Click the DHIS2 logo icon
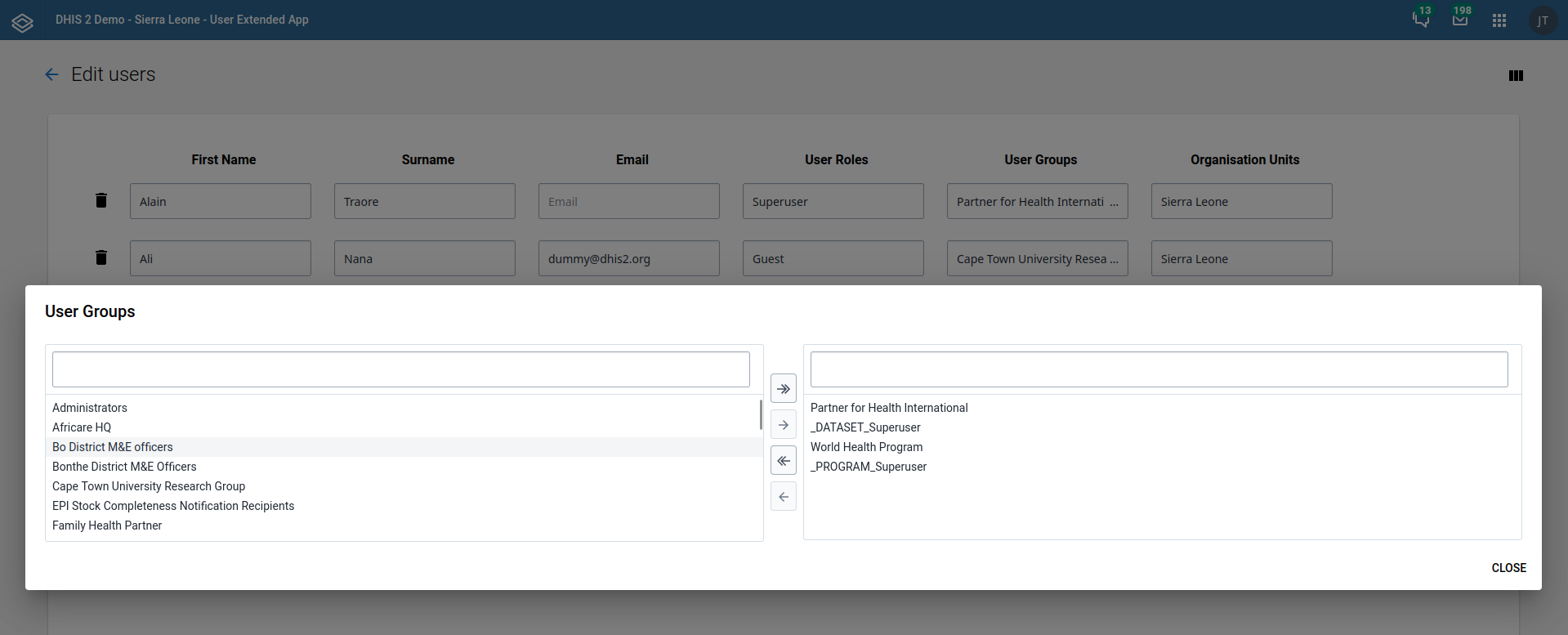This screenshot has width=1568, height=635. [x=22, y=22]
